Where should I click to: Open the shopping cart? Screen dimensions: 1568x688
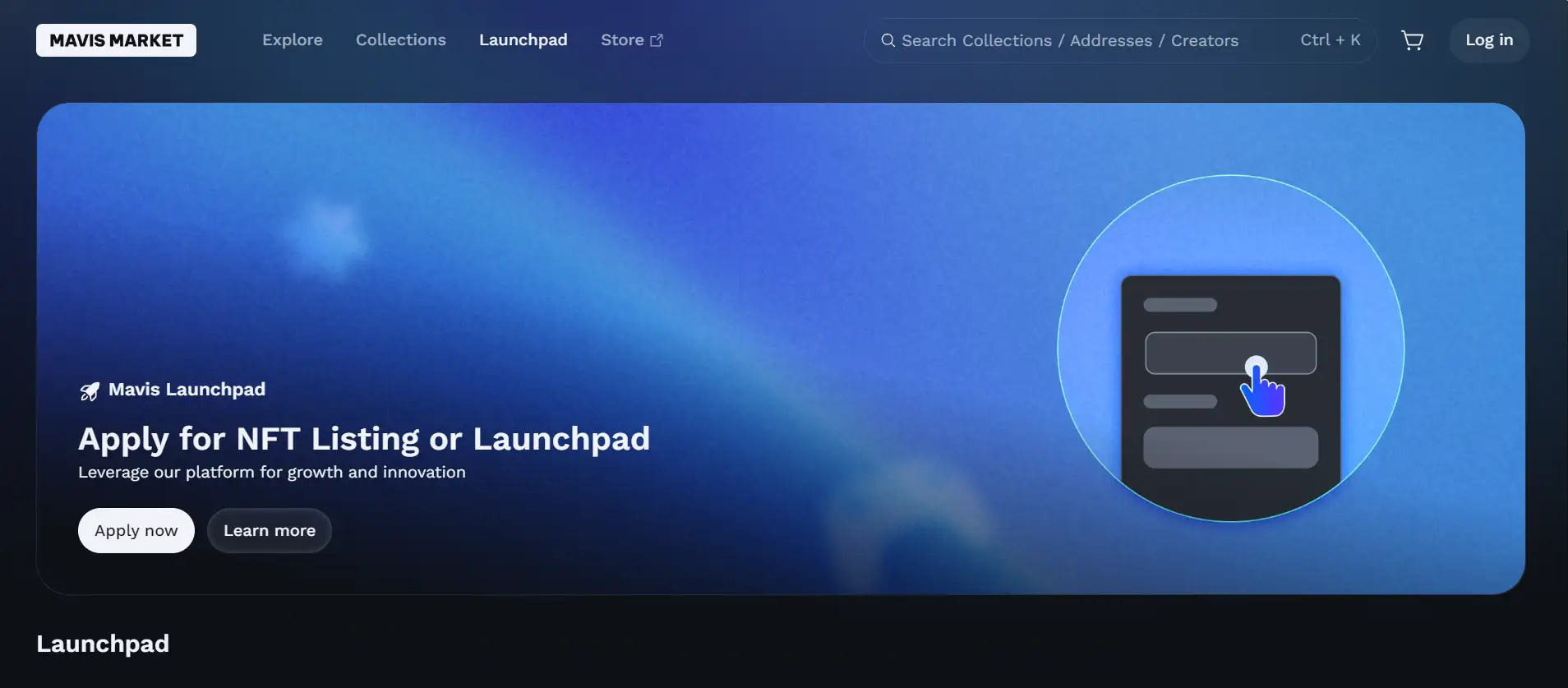(1412, 40)
